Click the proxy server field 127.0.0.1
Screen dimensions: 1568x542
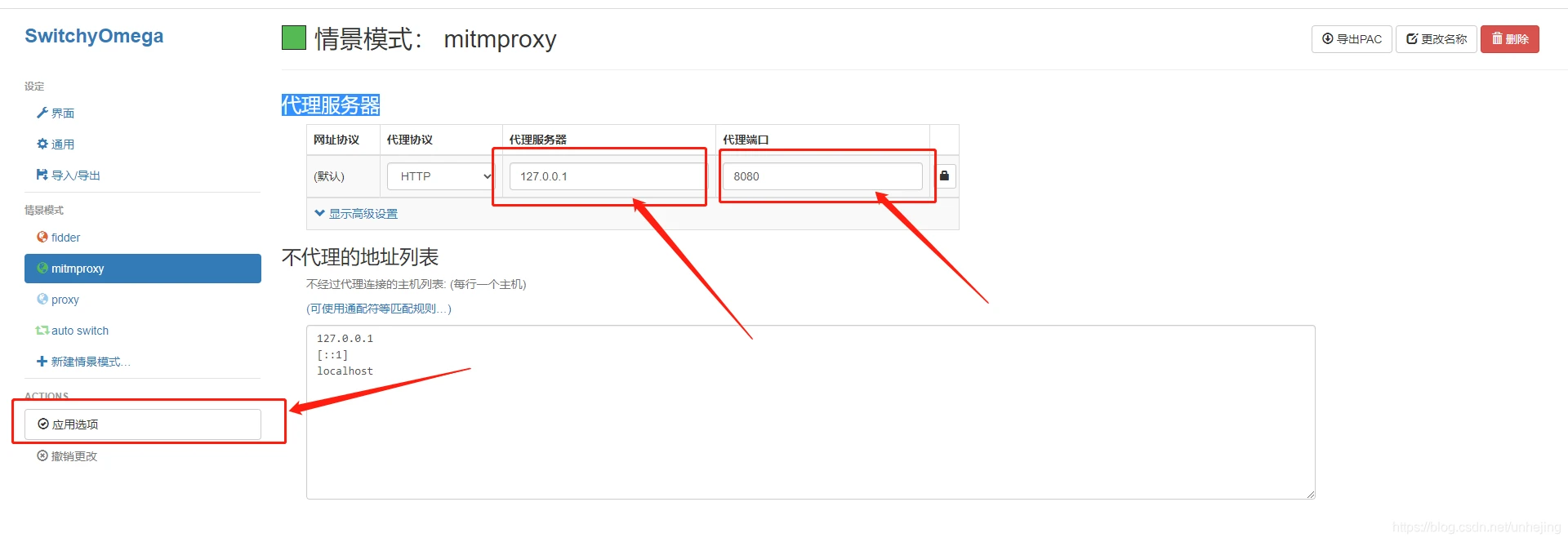607,176
